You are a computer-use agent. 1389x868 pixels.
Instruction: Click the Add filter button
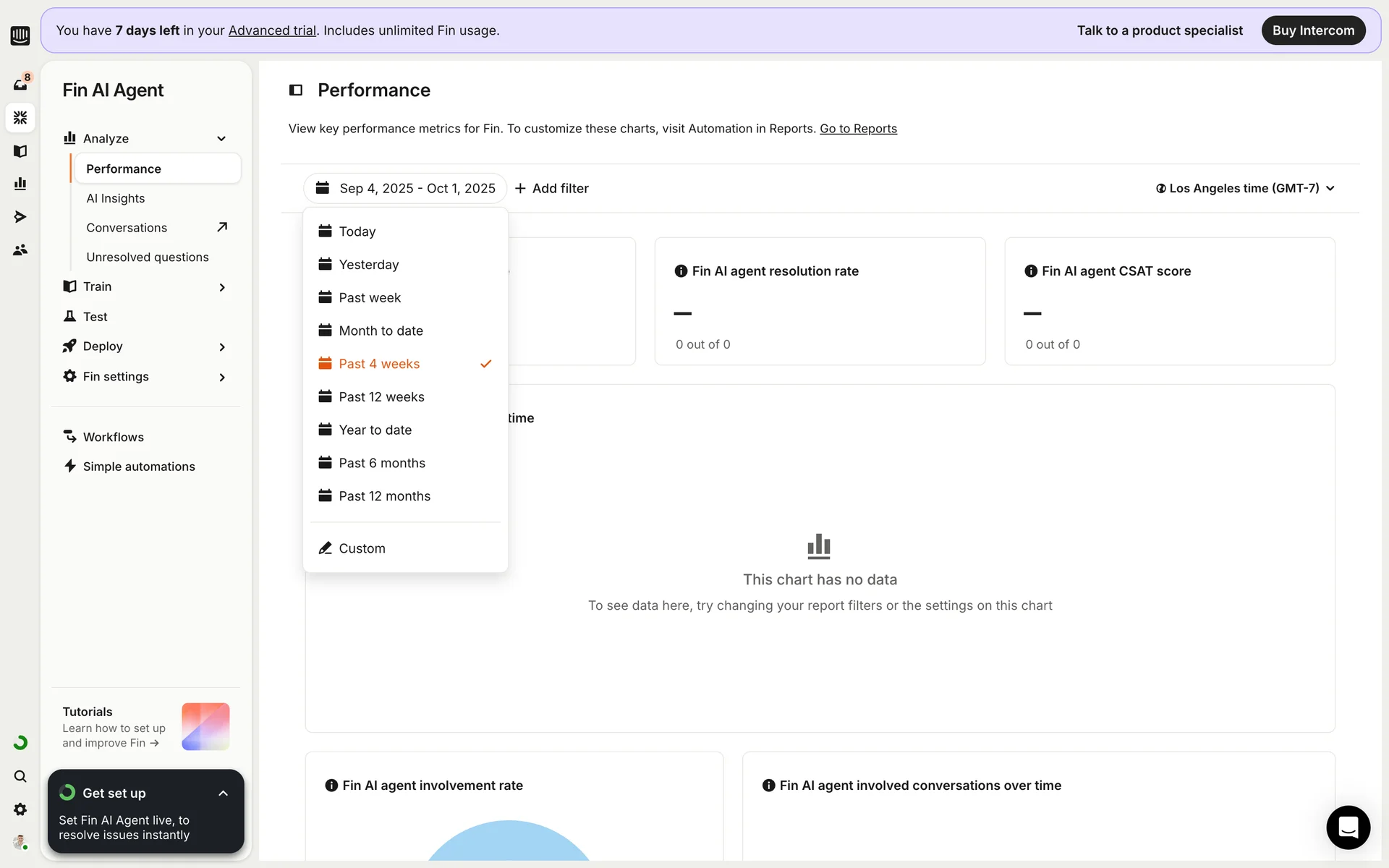(552, 188)
